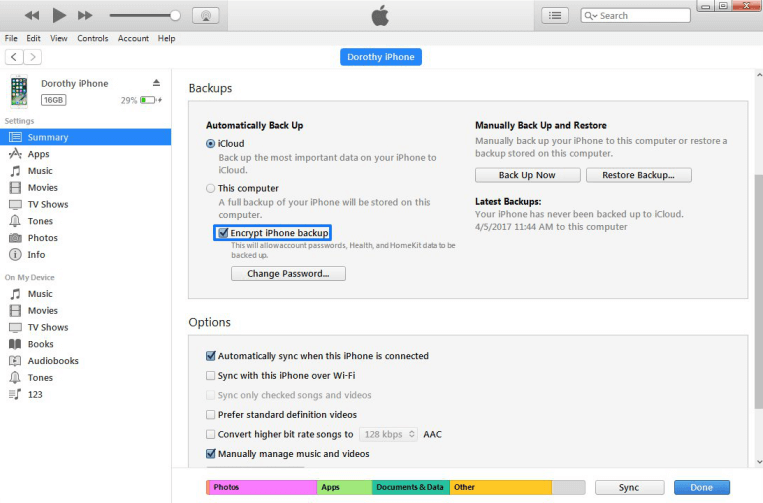
Task: Open the Account menu
Action: [x=133, y=38]
